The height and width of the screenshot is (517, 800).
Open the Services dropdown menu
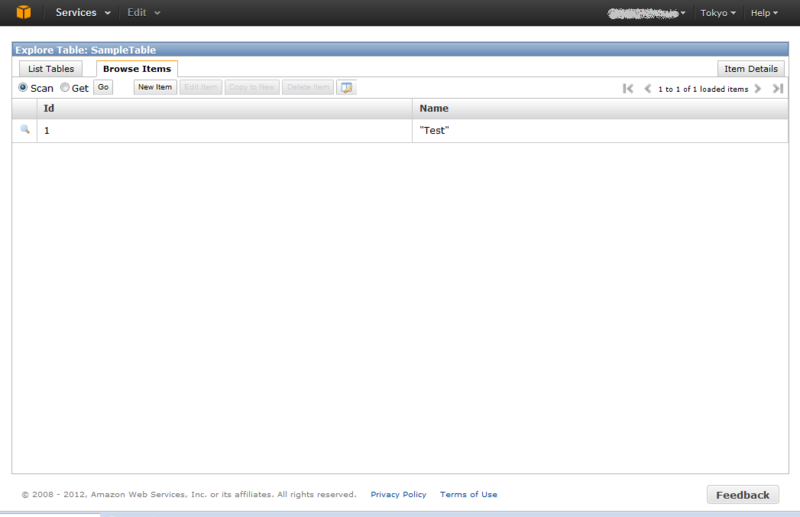(x=83, y=12)
